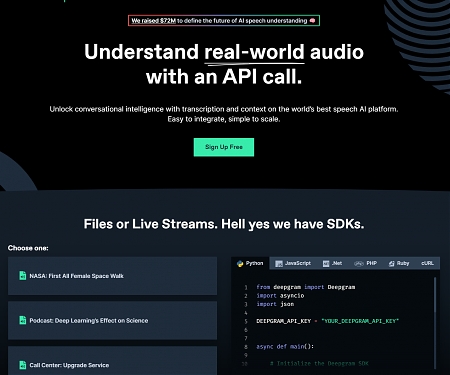Click the 'Files or Live Streams' heading
The width and height of the screenshot is (450, 375).
click(x=224, y=224)
